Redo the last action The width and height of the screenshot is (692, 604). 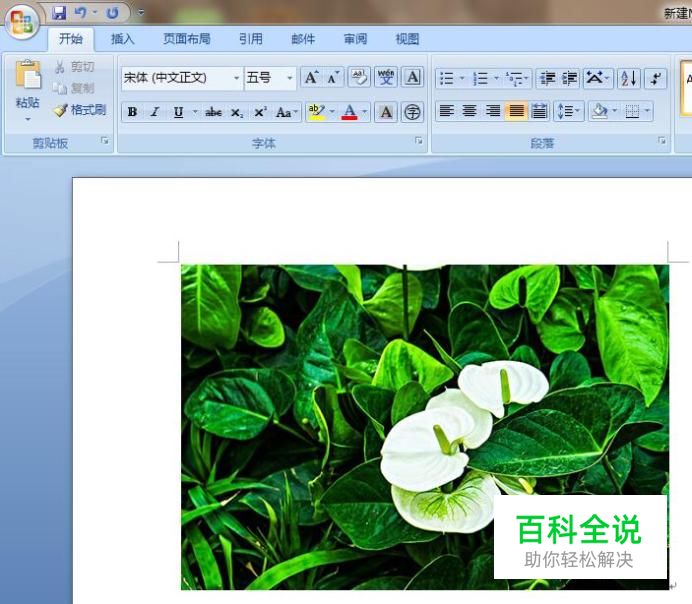113,13
